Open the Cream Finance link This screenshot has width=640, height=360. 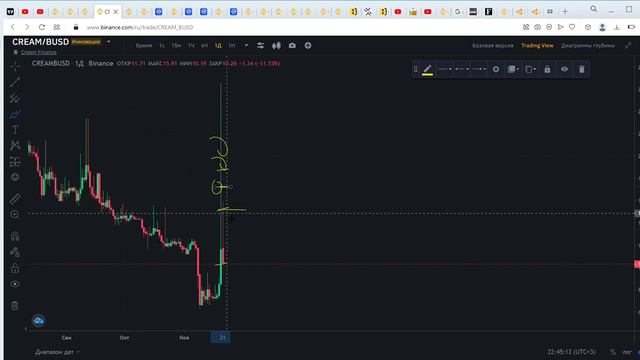[39, 52]
